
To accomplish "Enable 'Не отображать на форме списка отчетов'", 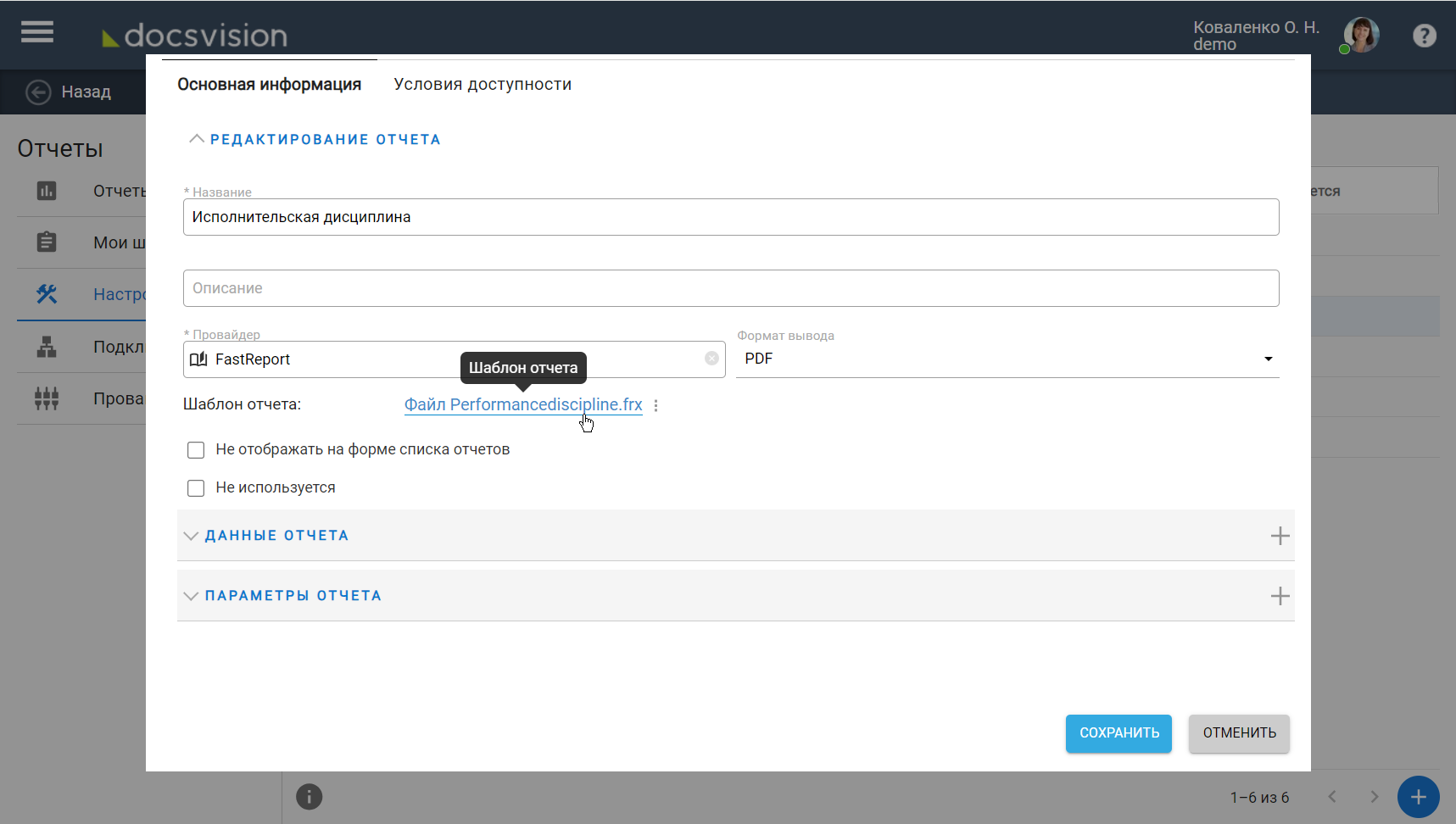I will (x=196, y=450).
